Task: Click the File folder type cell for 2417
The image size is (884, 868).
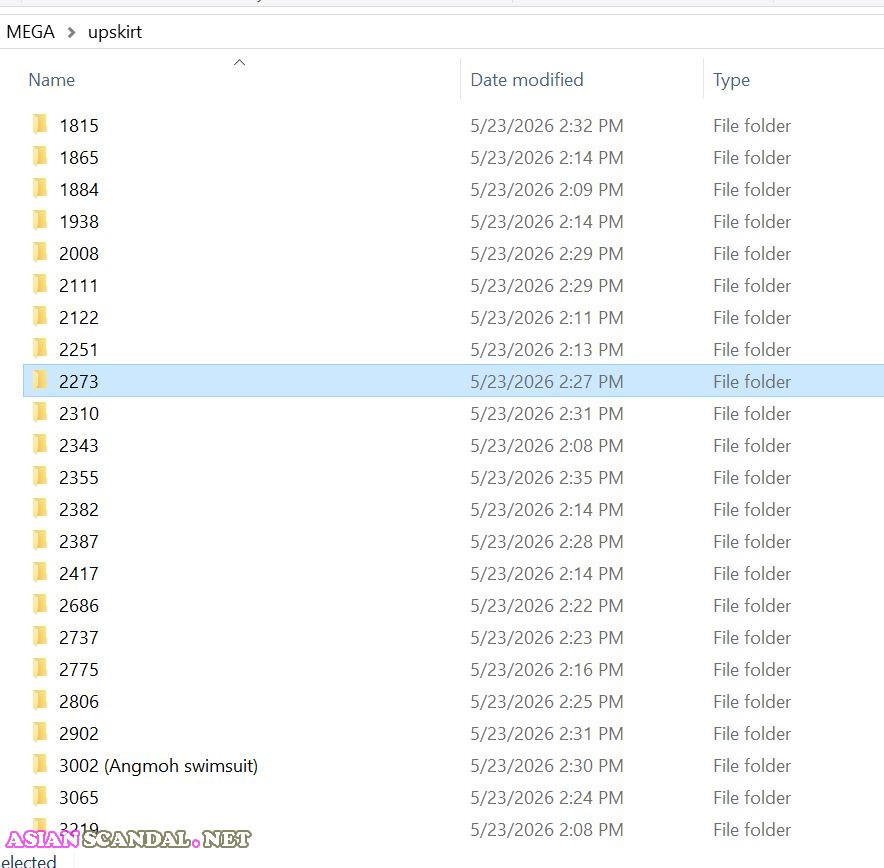Action: click(752, 574)
